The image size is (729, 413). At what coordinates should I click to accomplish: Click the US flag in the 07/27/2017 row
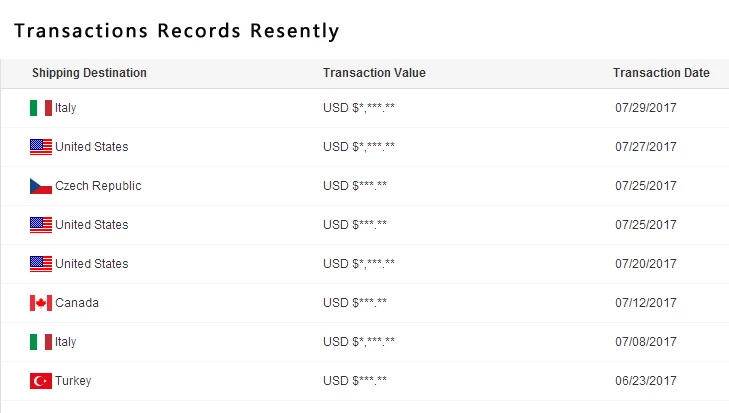coord(41,147)
